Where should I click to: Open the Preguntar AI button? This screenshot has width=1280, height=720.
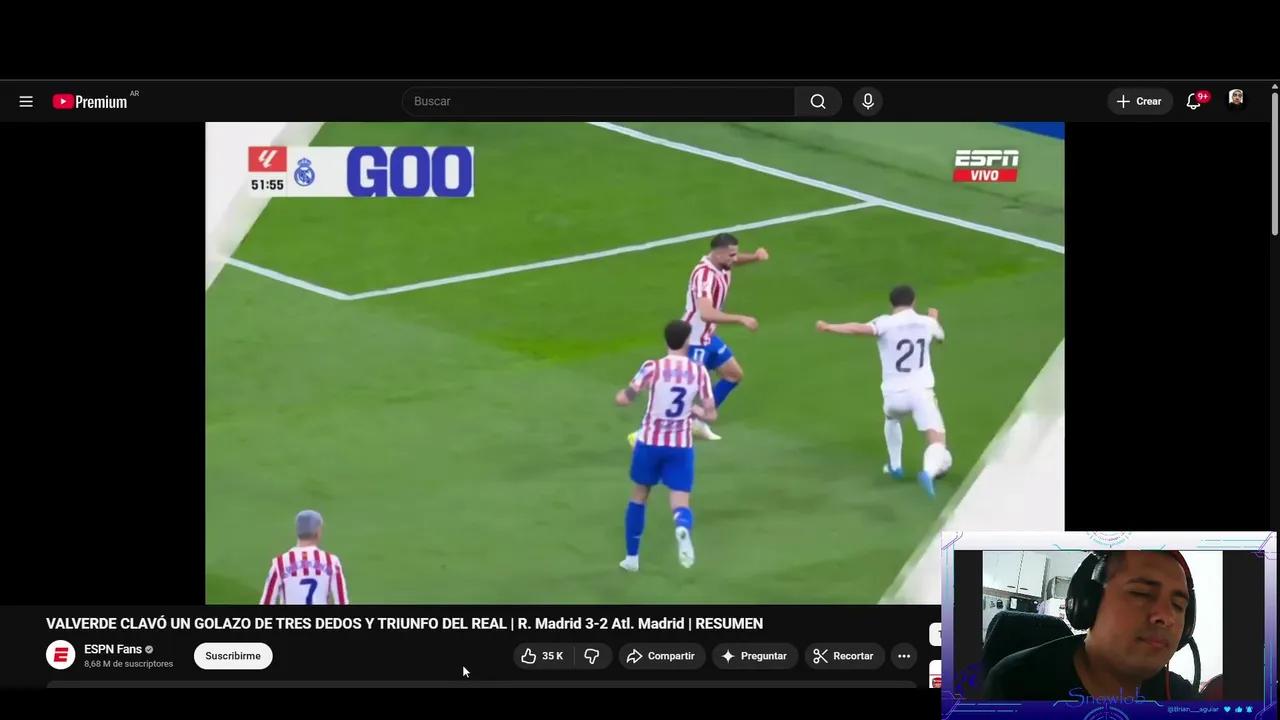(755, 656)
